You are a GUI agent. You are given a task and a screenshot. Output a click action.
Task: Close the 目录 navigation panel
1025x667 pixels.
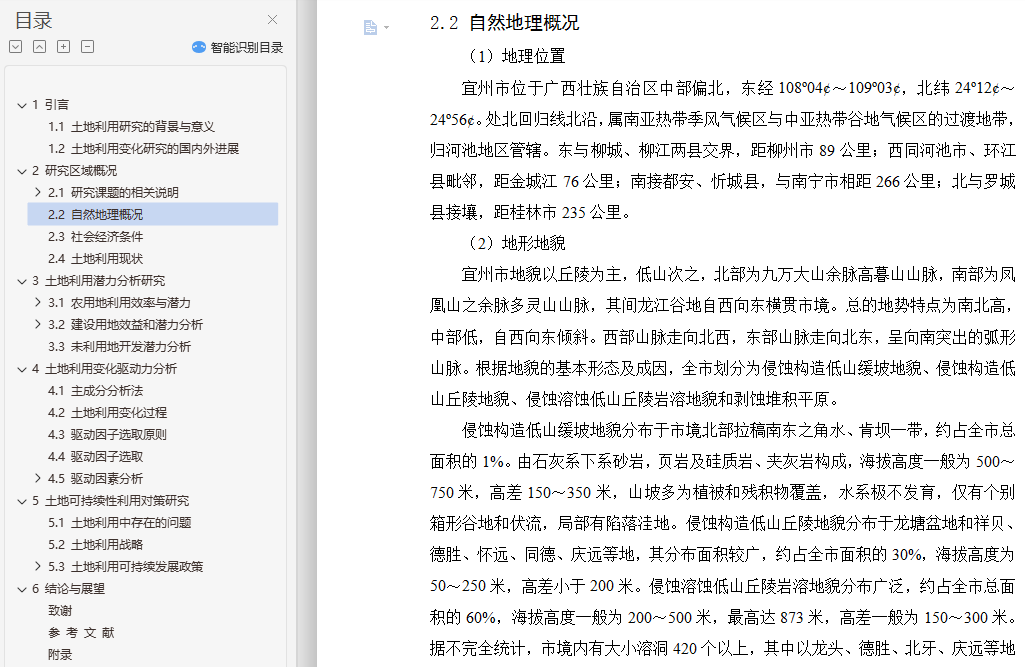pyautogui.click(x=273, y=20)
